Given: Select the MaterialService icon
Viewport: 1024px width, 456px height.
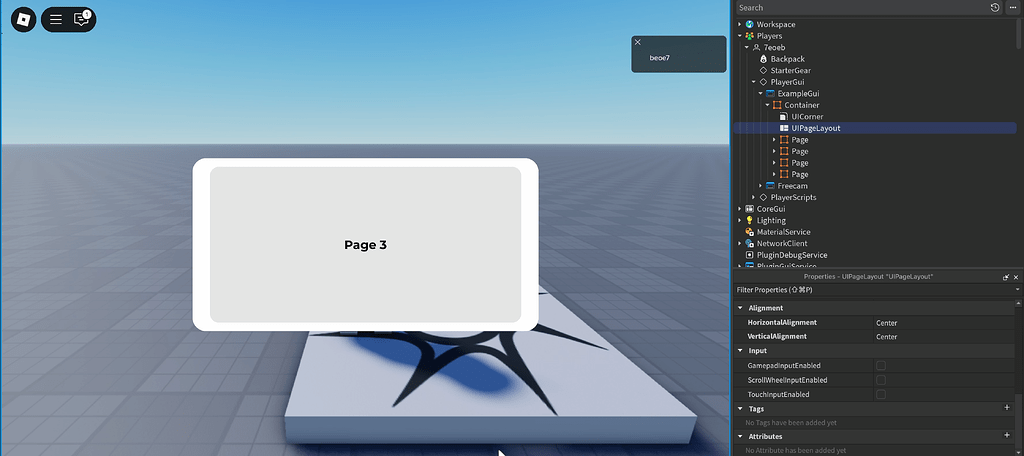Looking at the screenshot, I should (750, 232).
